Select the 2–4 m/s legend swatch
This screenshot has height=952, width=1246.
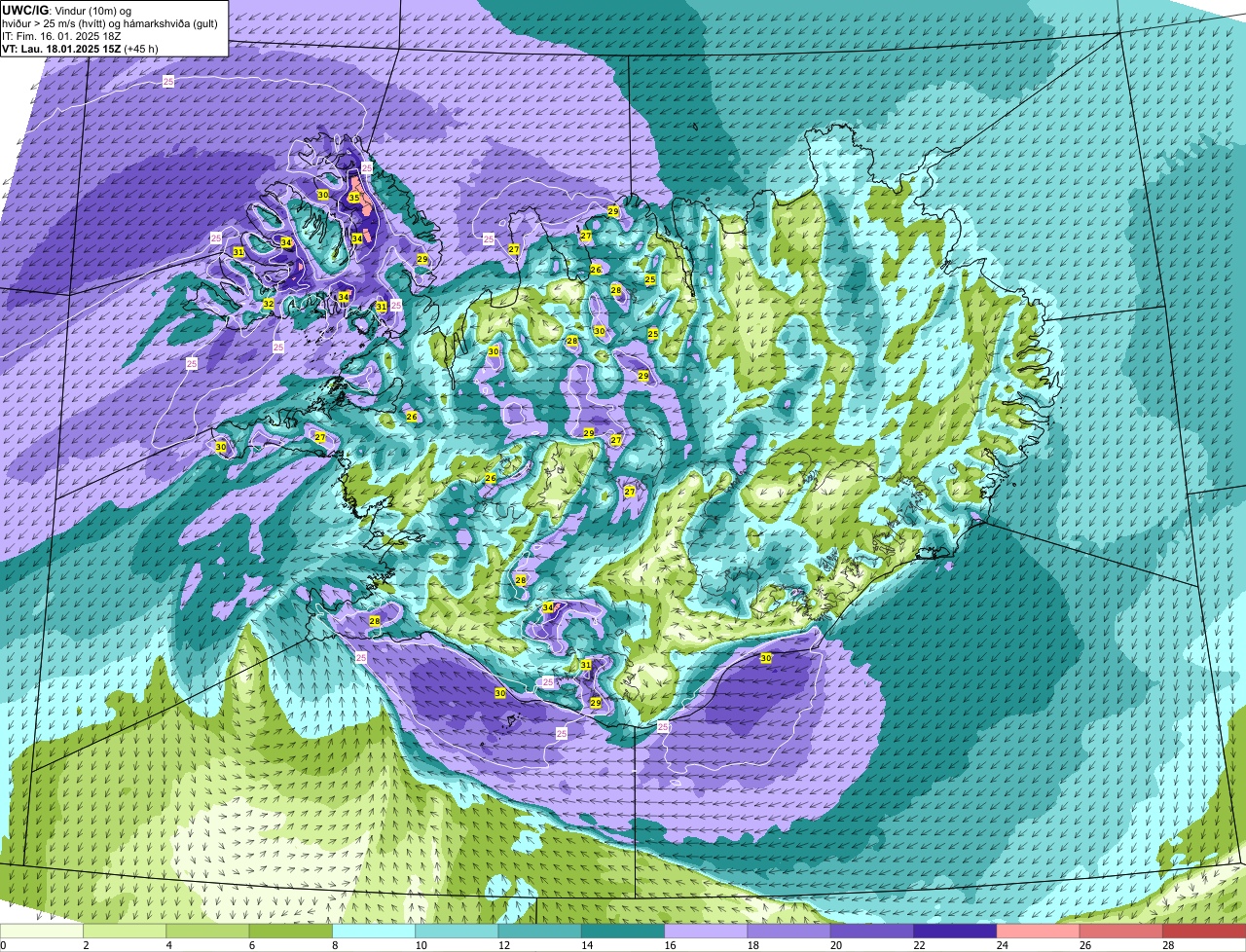[x=125, y=931]
